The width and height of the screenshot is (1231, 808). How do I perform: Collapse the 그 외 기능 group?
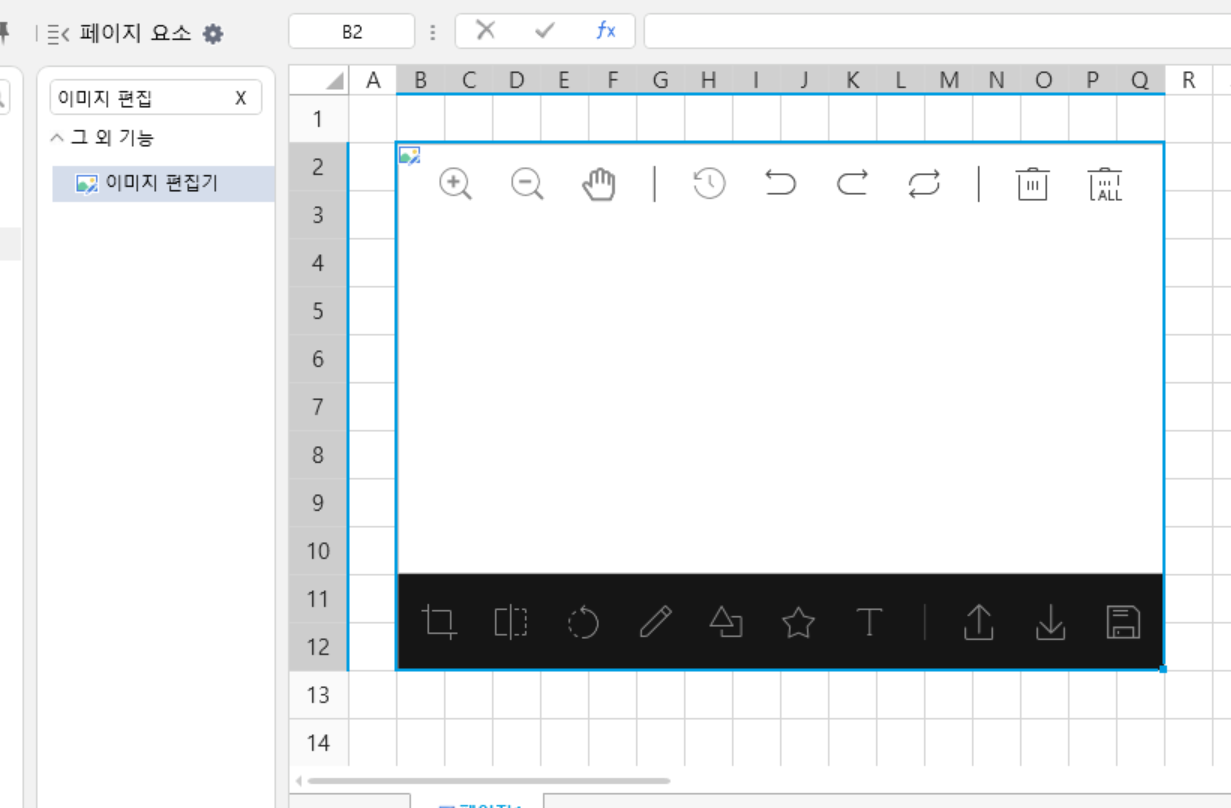pyautogui.click(x=57, y=138)
